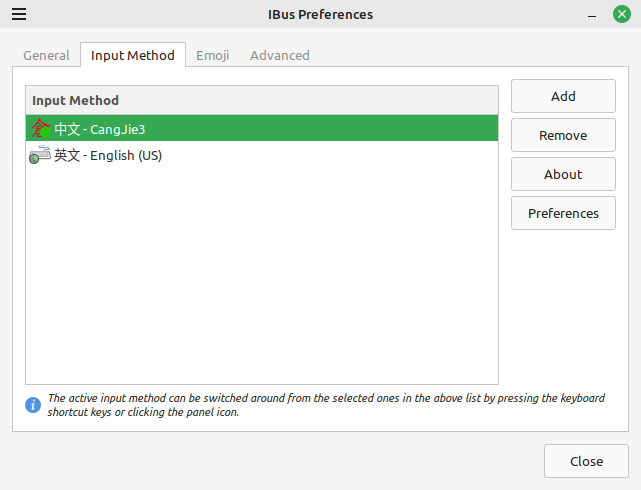Close the window with the green X icon

622,14
